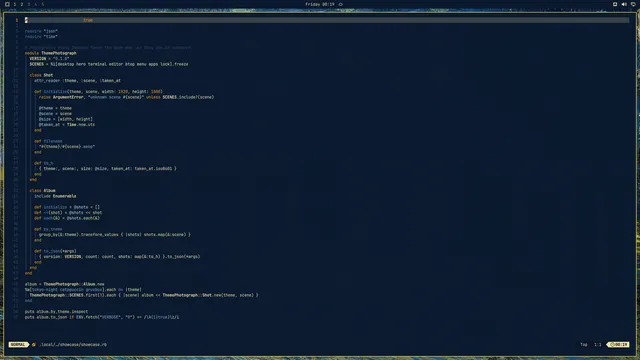This screenshot has height=360, width=640.
Task: Click the group_by(&:theme) line
Action: 115,235
